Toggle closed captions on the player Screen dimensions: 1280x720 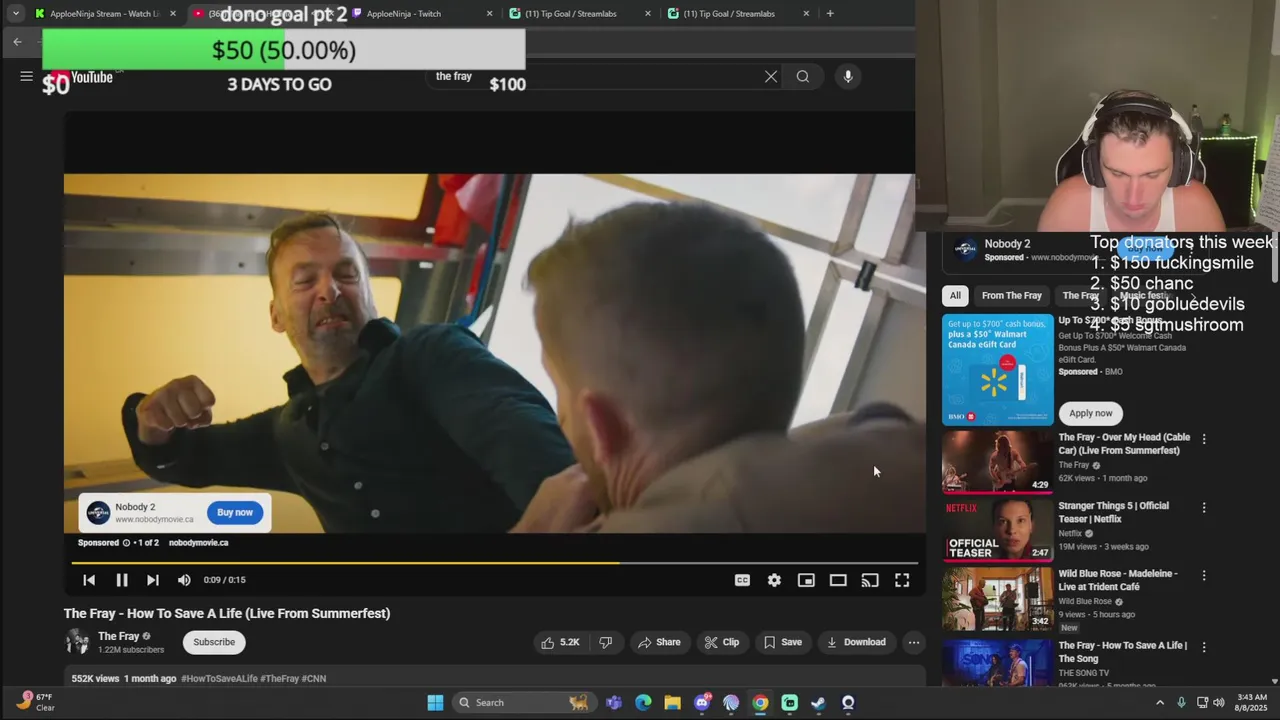pos(742,580)
